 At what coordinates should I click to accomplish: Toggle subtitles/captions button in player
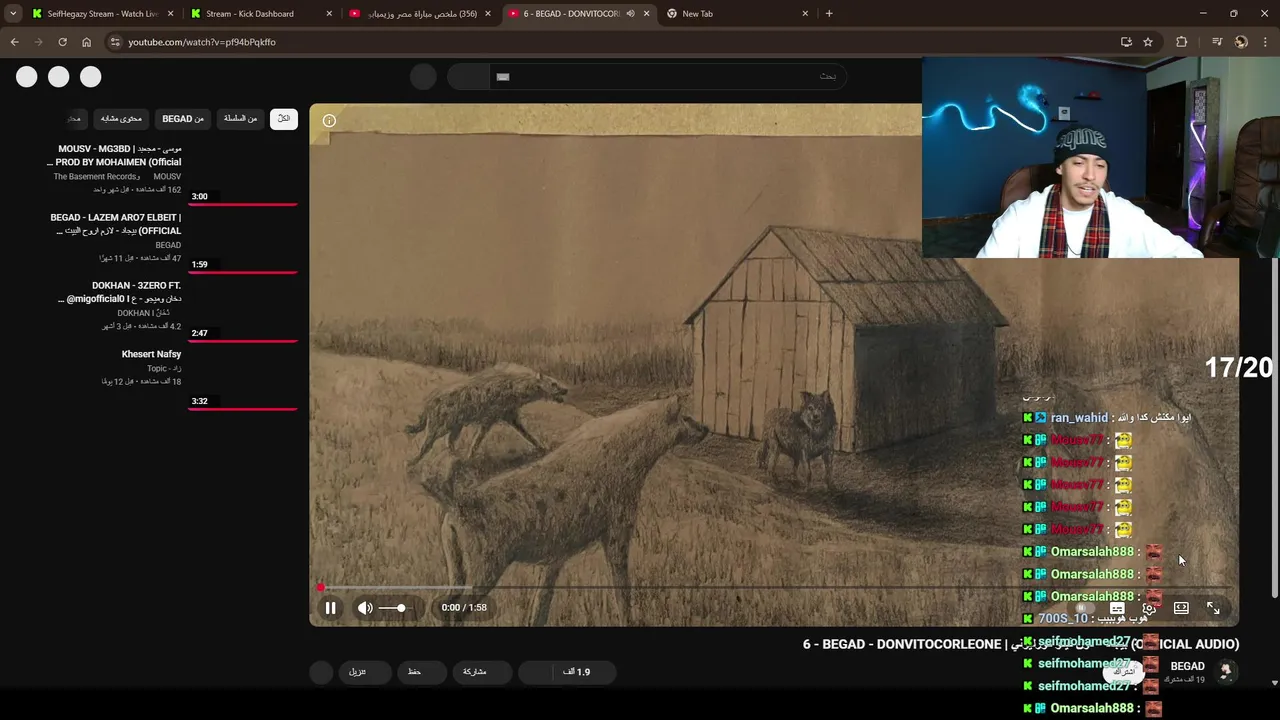tap(1117, 608)
